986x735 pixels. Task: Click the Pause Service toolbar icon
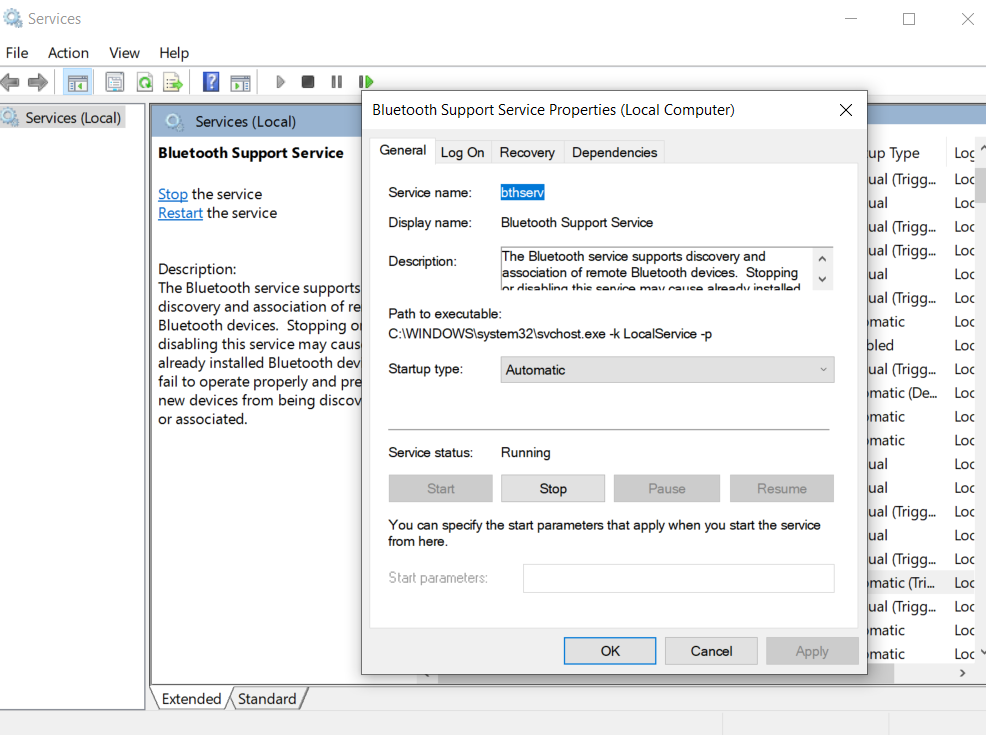click(336, 82)
